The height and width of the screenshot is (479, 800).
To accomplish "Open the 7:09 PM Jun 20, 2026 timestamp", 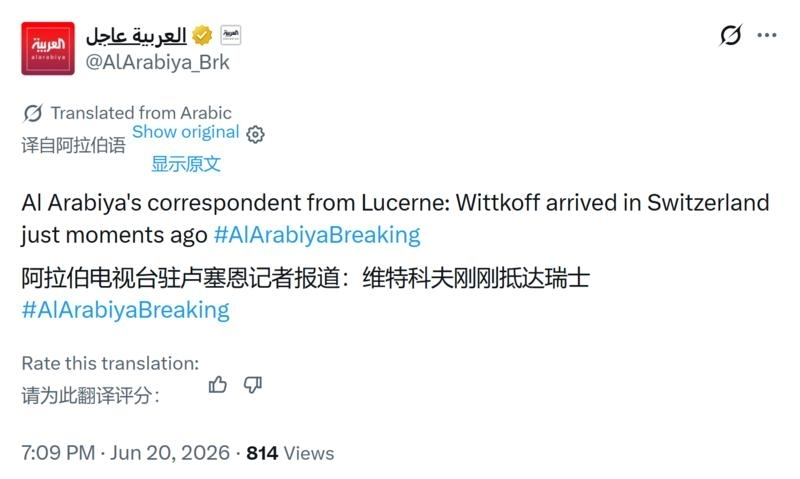I will click(x=126, y=453).
